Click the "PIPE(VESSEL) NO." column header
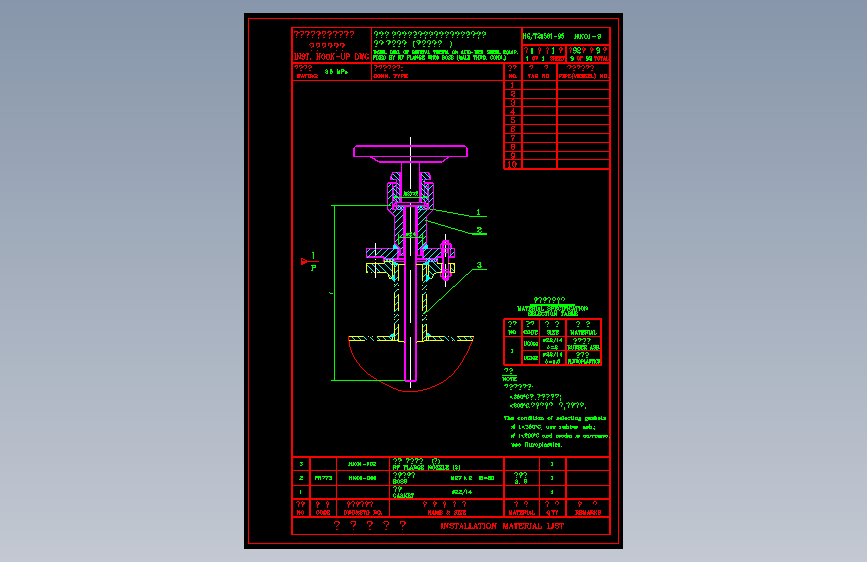The height and width of the screenshot is (562, 867). pyautogui.click(x=583, y=76)
